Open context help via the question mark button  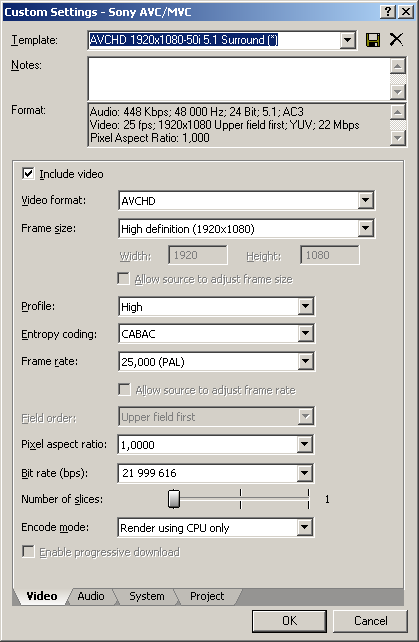[x=387, y=11]
